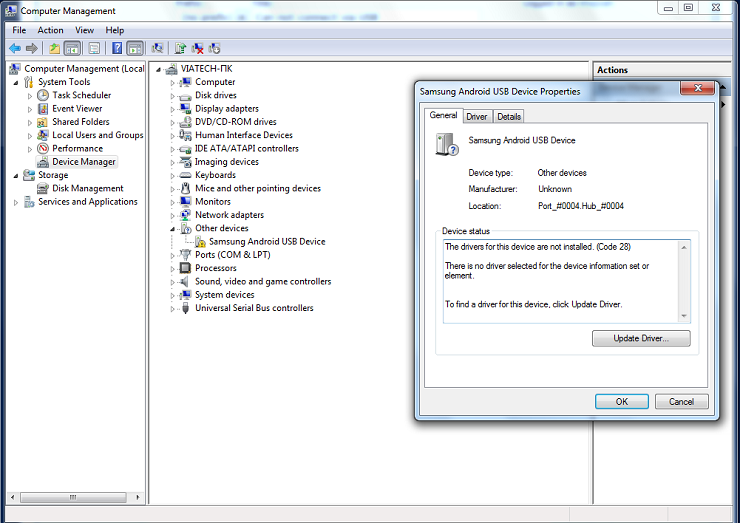This screenshot has width=740, height=523.
Task: Click Universal Serial Bus controllers icon
Action: [x=185, y=308]
